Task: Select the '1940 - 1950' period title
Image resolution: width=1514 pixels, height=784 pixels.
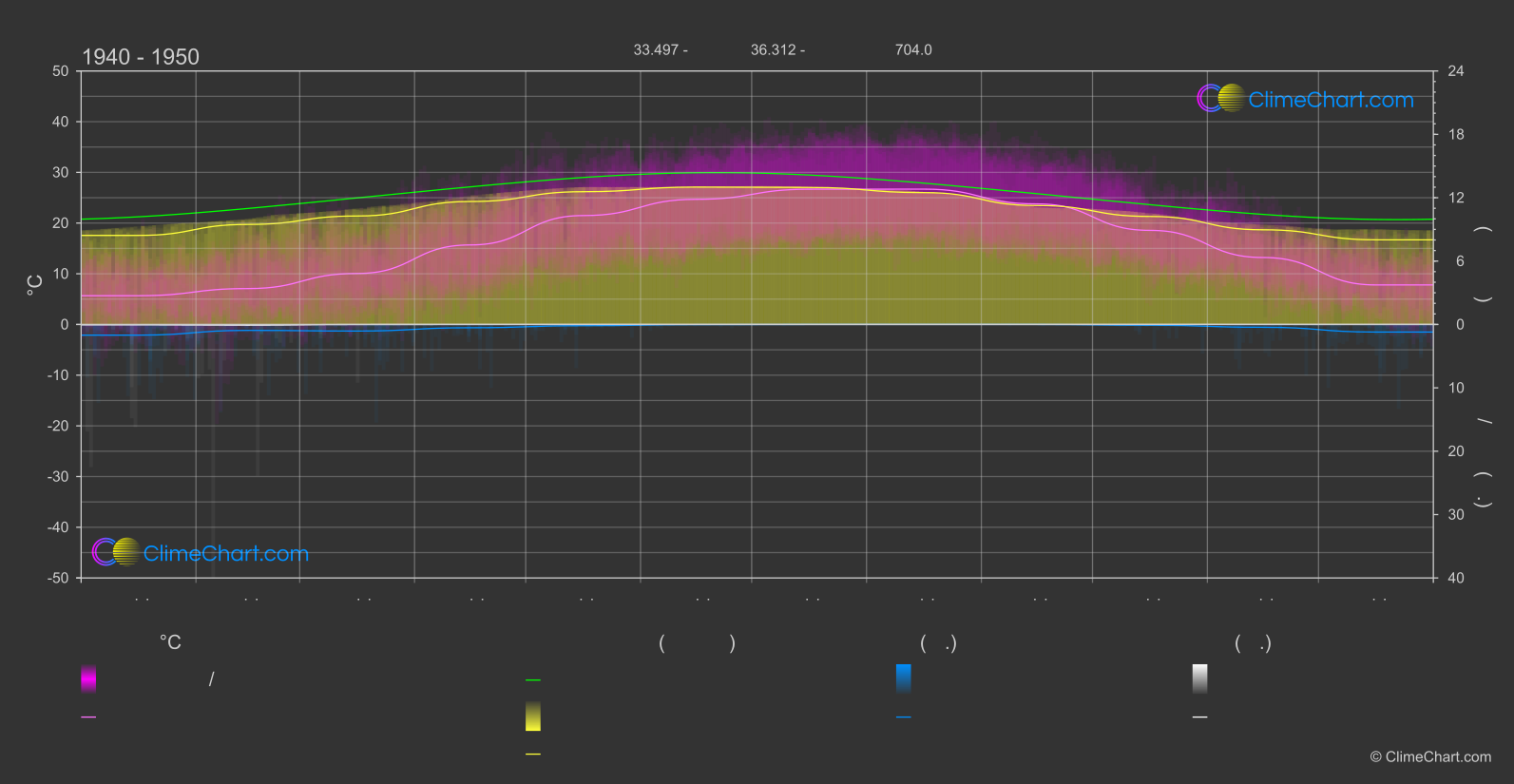Action: 141,57
